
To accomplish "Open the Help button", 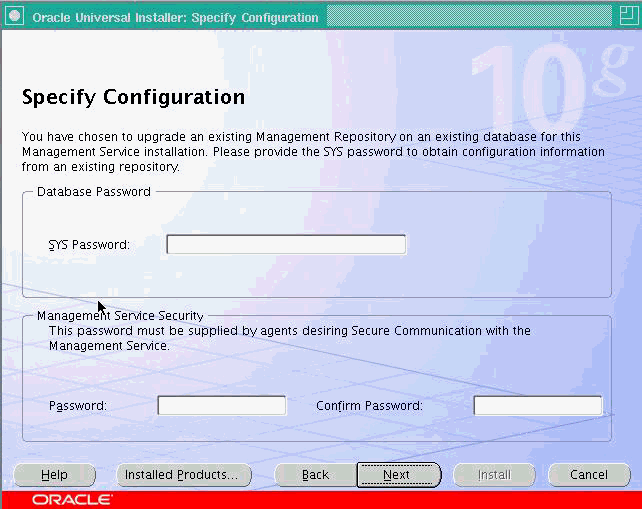I will pos(54,475).
